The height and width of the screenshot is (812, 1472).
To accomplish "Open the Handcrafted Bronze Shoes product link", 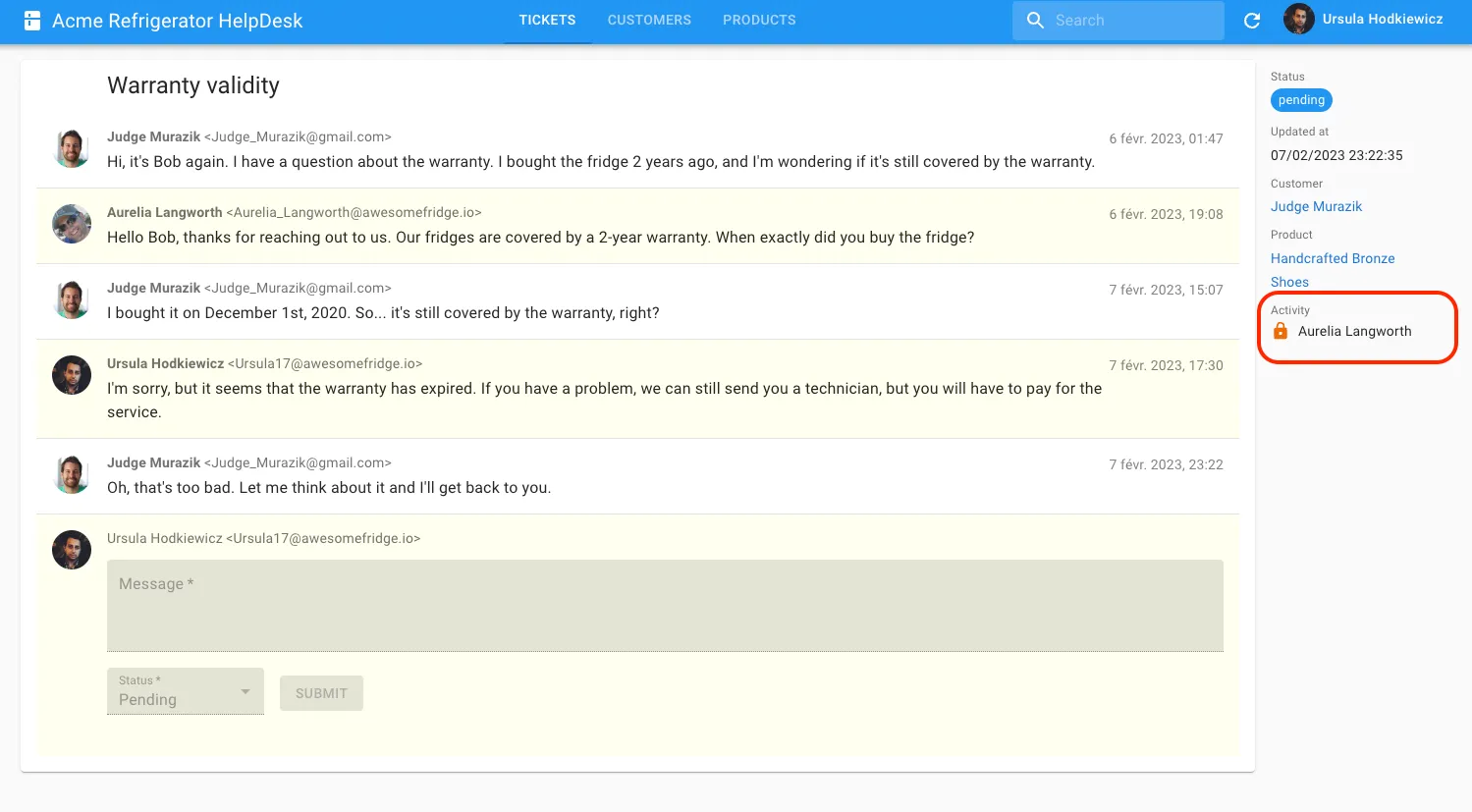I will (x=1332, y=259).
